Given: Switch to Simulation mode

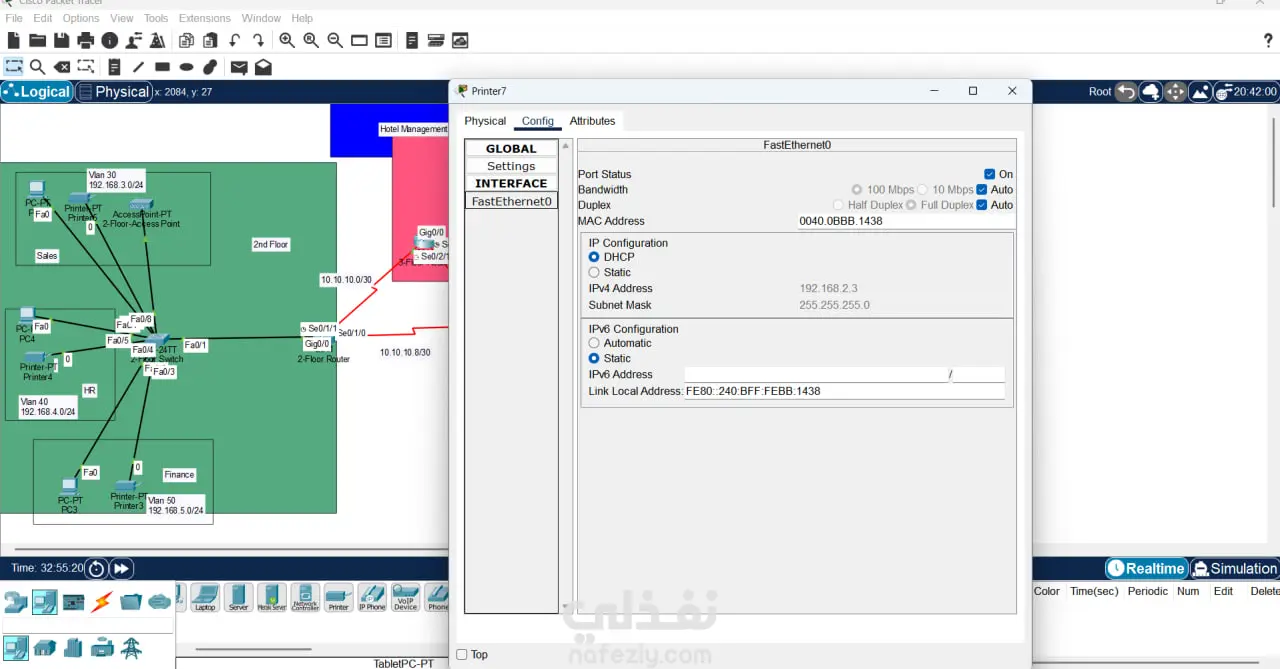Looking at the screenshot, I should pyautogui.click(x=1234, y=568).
